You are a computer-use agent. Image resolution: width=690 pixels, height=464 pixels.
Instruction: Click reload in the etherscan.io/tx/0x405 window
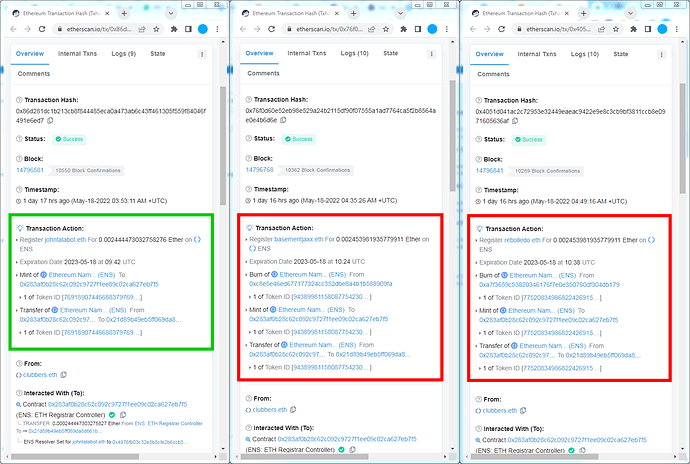click(x=501, y=29)
